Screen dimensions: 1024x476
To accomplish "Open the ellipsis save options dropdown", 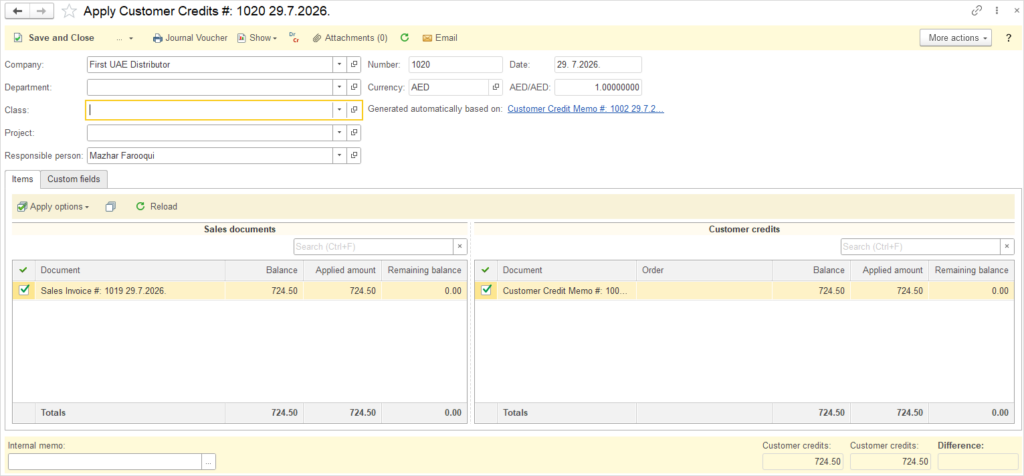I will tap(124, 38).
